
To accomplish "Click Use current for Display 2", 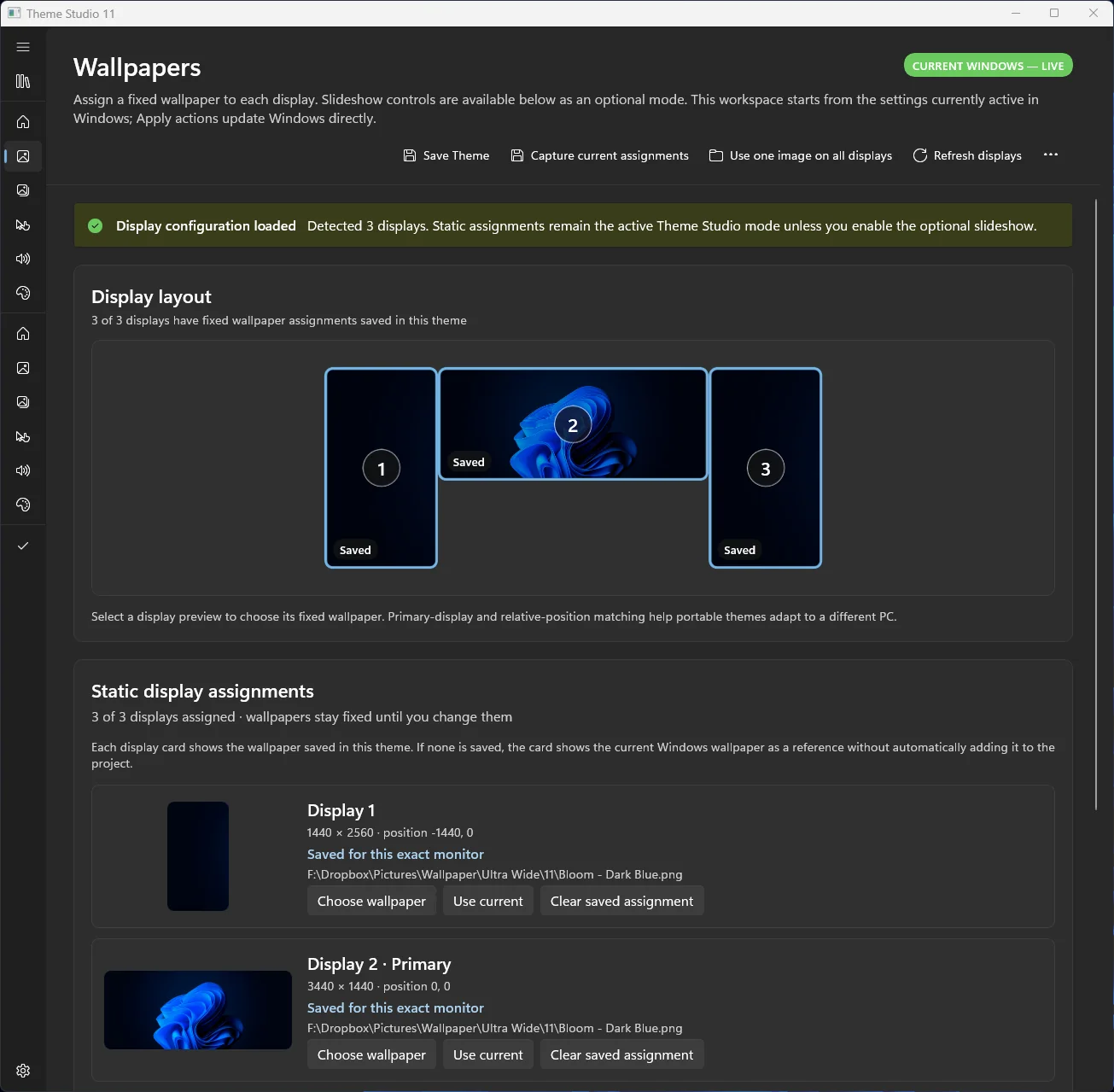I will pos(488,1054).
